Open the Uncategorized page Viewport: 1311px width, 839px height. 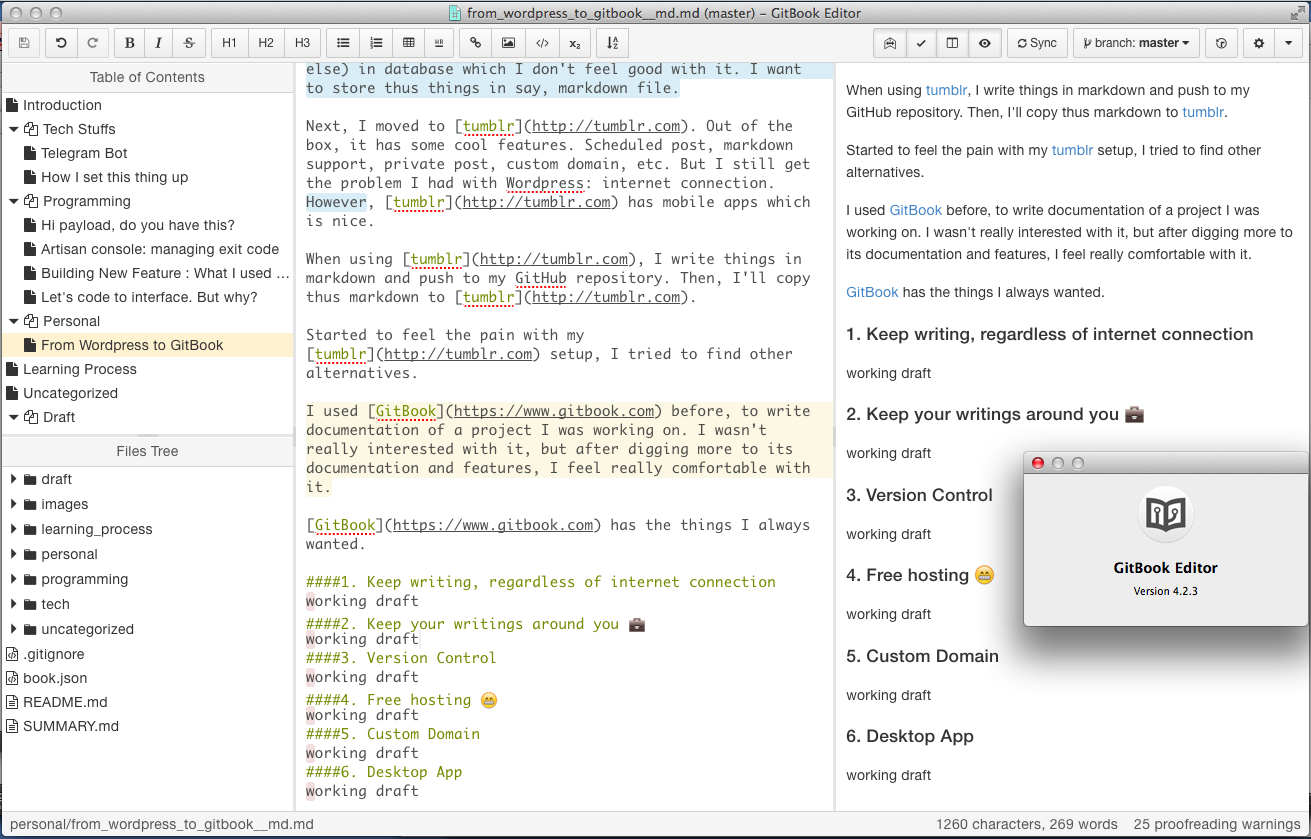(70, 393)
